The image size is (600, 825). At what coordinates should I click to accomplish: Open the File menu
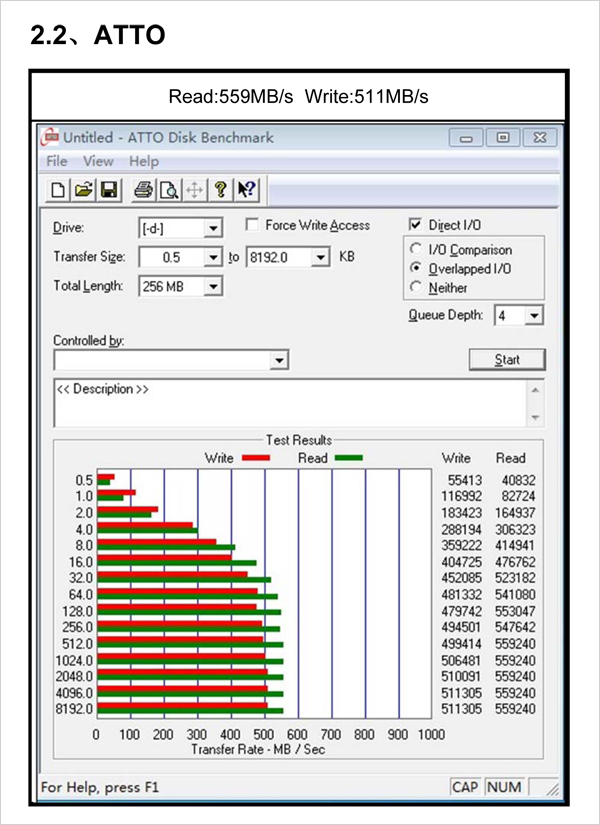click(57, 162)
